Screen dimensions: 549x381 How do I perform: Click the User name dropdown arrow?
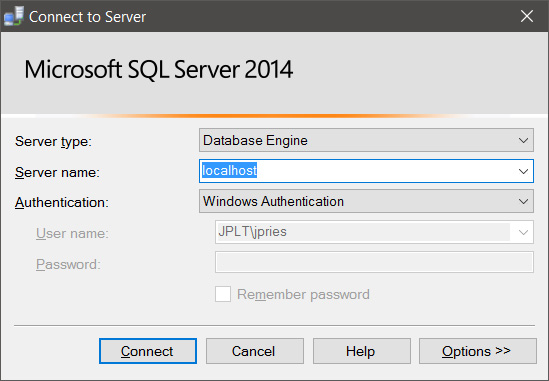523,232
